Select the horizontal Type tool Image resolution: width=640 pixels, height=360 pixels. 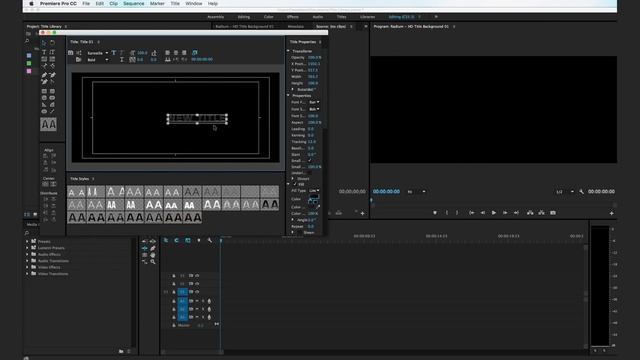click(x=44, y=52)
